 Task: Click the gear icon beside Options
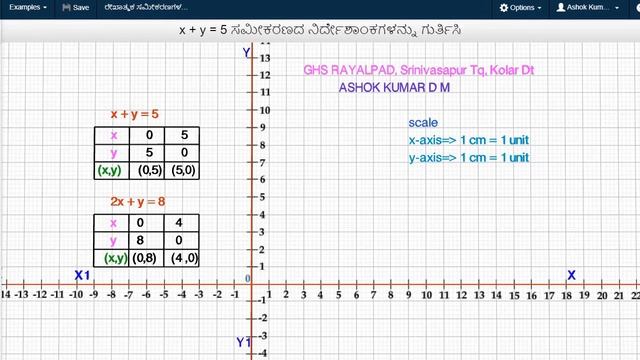pyautogui.click(x=504, y=7)
